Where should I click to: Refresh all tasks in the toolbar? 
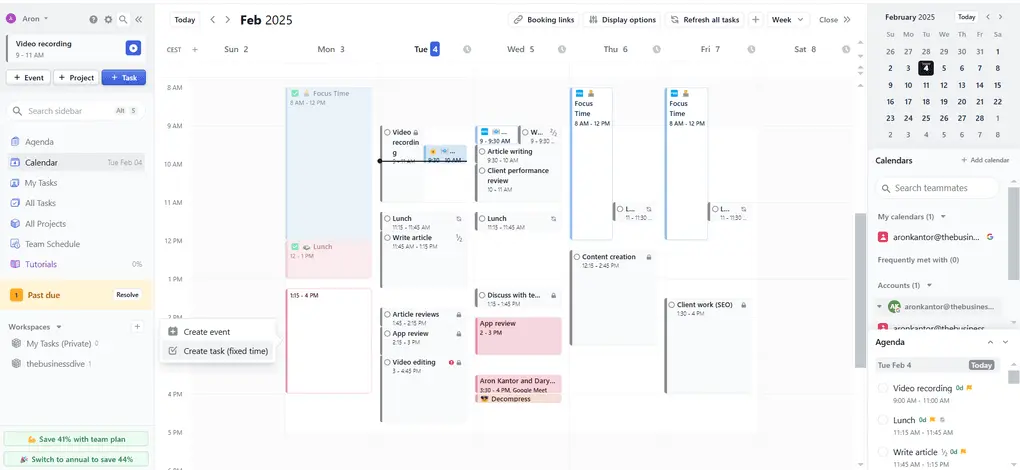[704, 19]
